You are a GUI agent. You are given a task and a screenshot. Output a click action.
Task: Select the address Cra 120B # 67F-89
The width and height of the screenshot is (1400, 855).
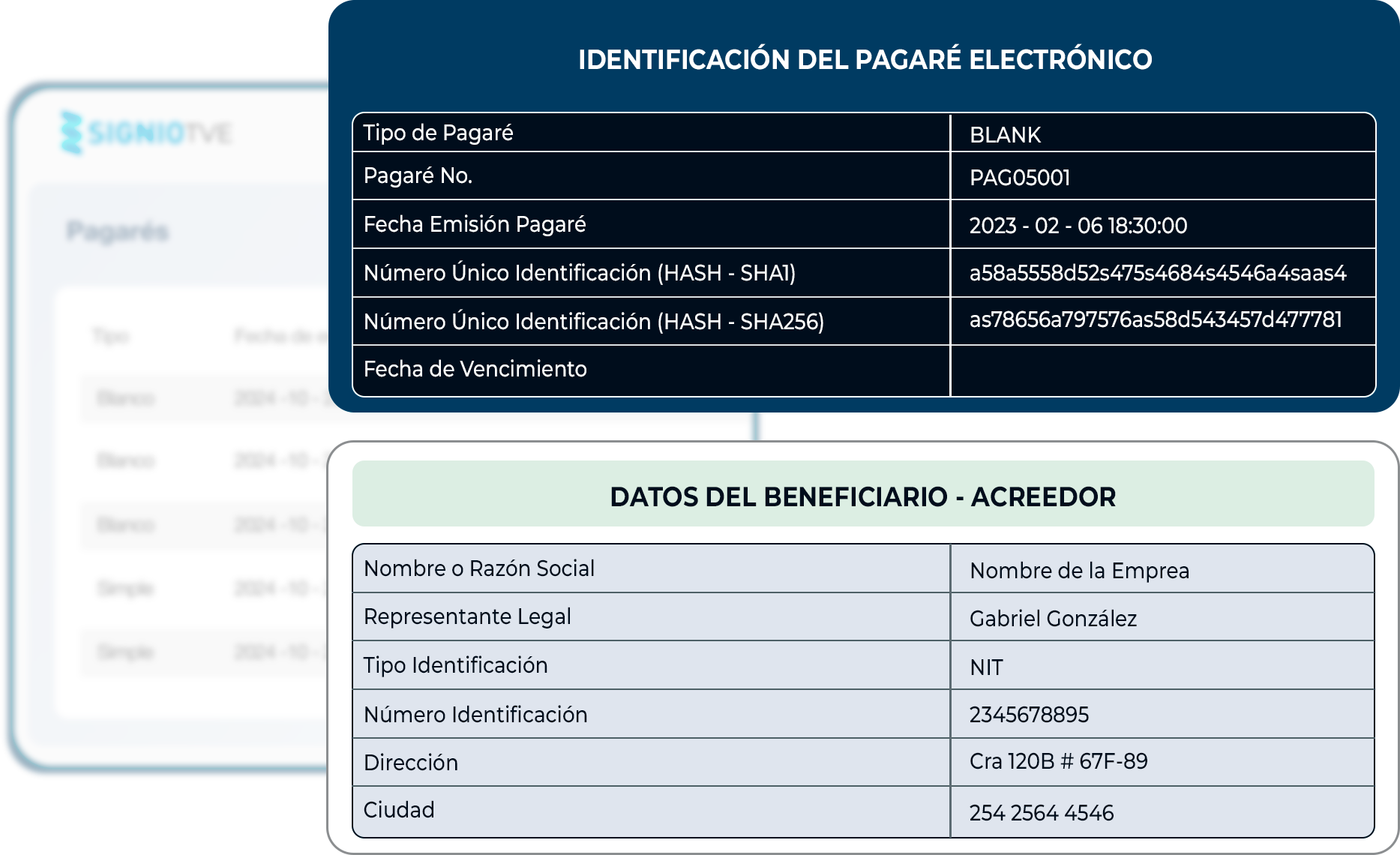[1058, 761]
